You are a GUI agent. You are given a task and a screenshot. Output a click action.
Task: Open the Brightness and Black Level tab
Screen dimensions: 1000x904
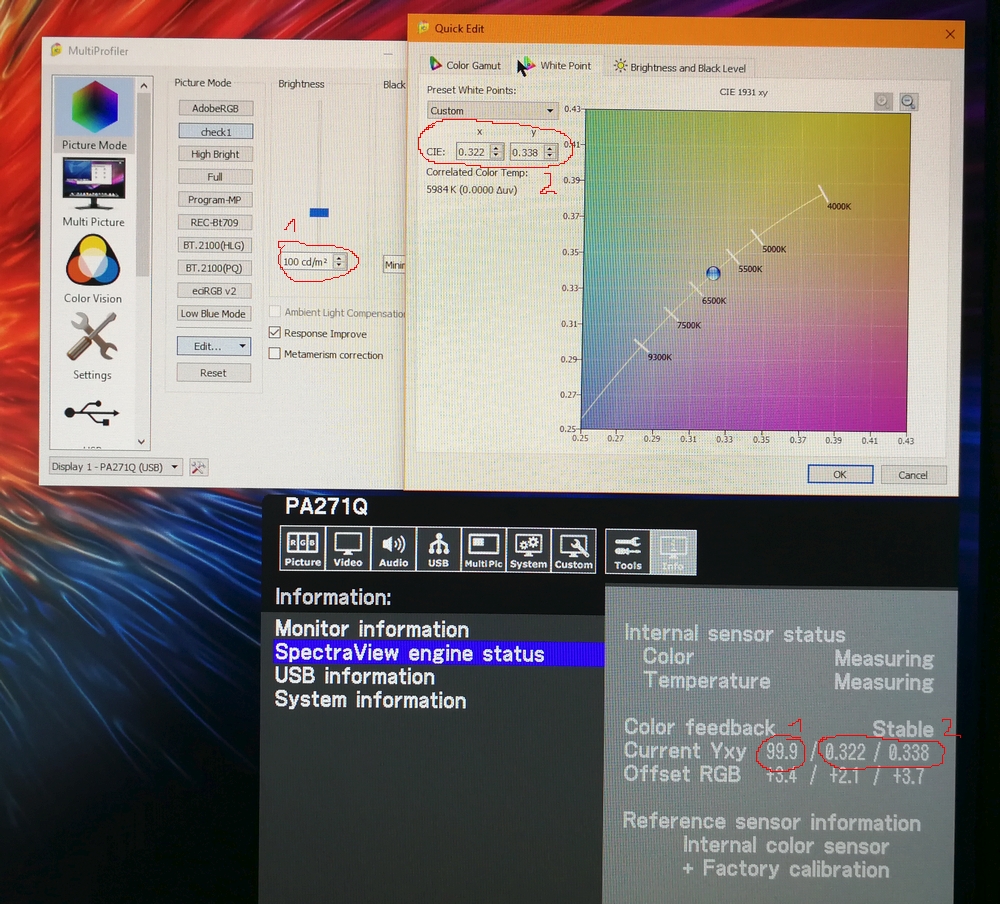[679, 67]
